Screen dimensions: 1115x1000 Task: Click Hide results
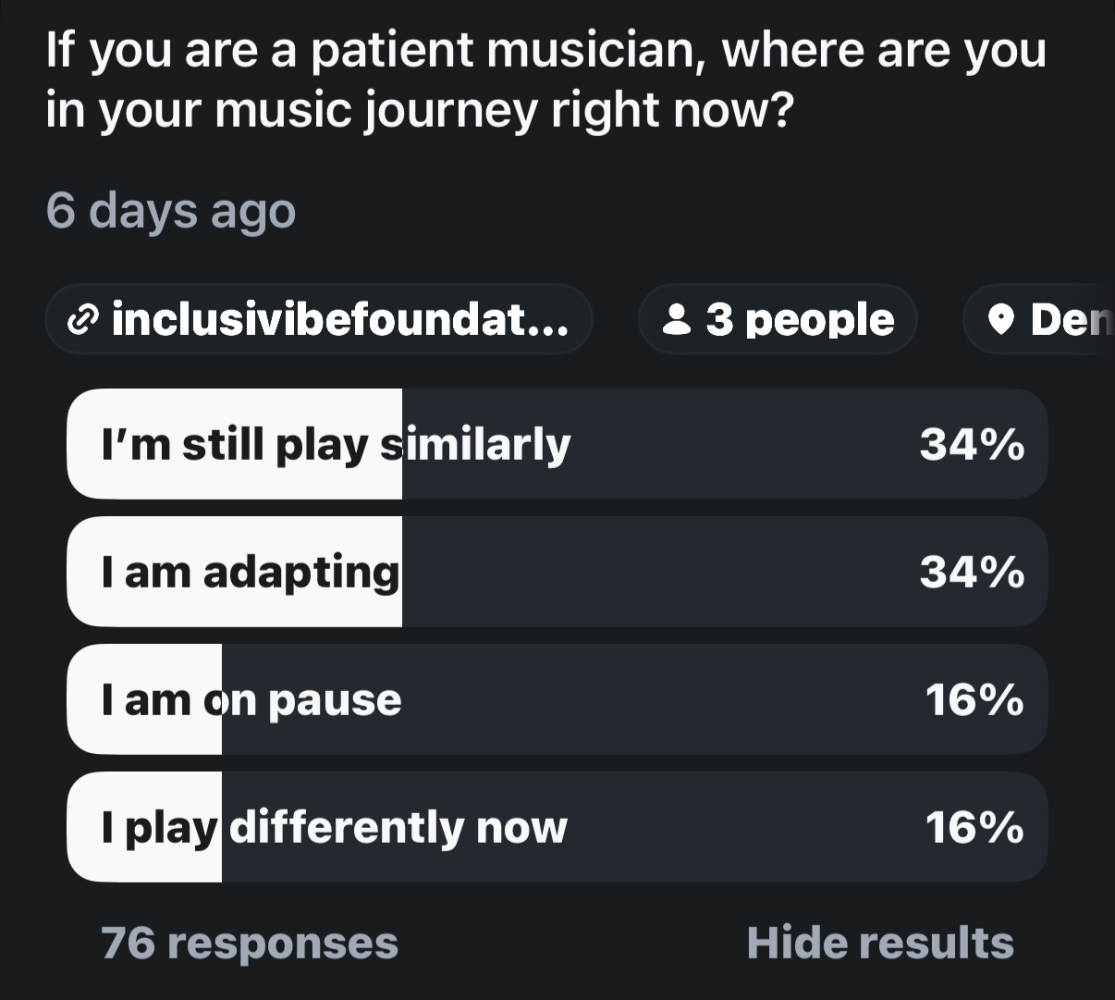[x=880, y=943]
